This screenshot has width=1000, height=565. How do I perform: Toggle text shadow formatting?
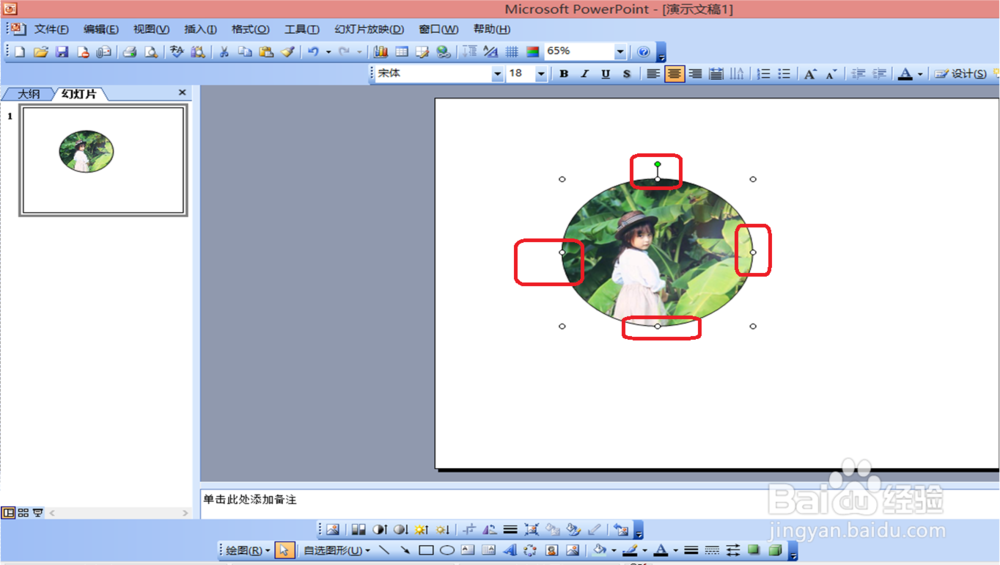pos(627,74)
